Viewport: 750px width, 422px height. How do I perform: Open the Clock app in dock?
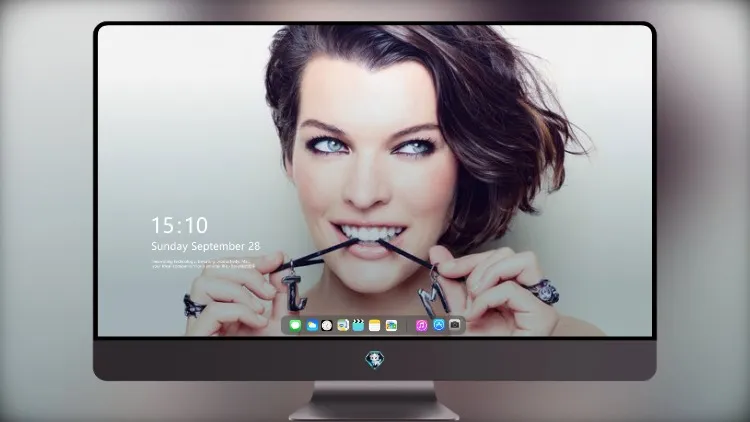(327, 325)
